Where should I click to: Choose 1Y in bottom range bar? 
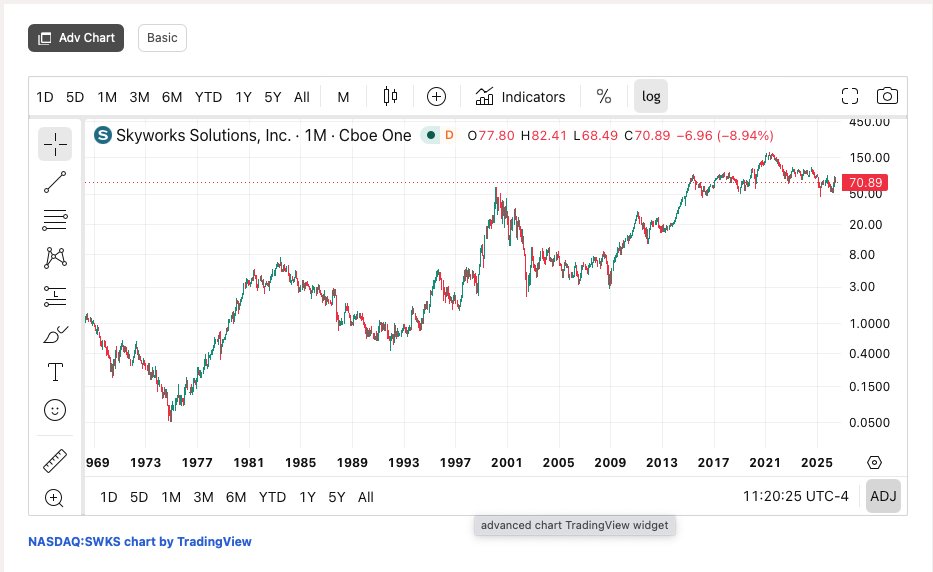coord(307,497)
